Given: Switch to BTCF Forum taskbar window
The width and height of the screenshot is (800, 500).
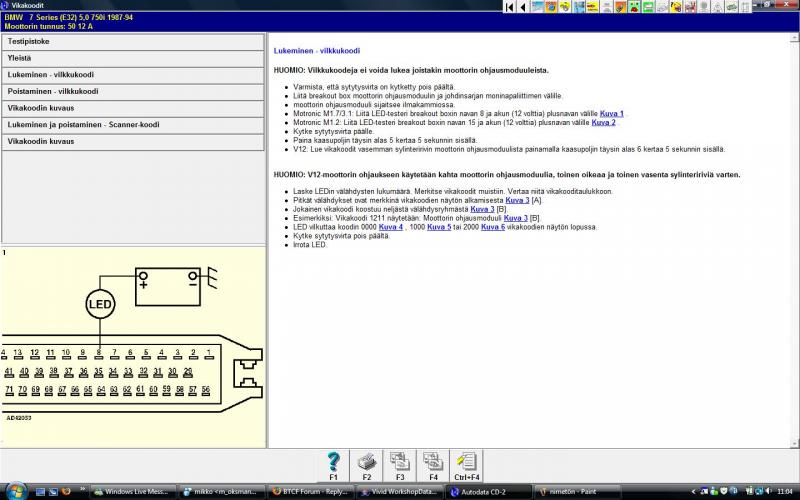Looking at the screenshot, I should pyautogui.click(x=308, y=492).
